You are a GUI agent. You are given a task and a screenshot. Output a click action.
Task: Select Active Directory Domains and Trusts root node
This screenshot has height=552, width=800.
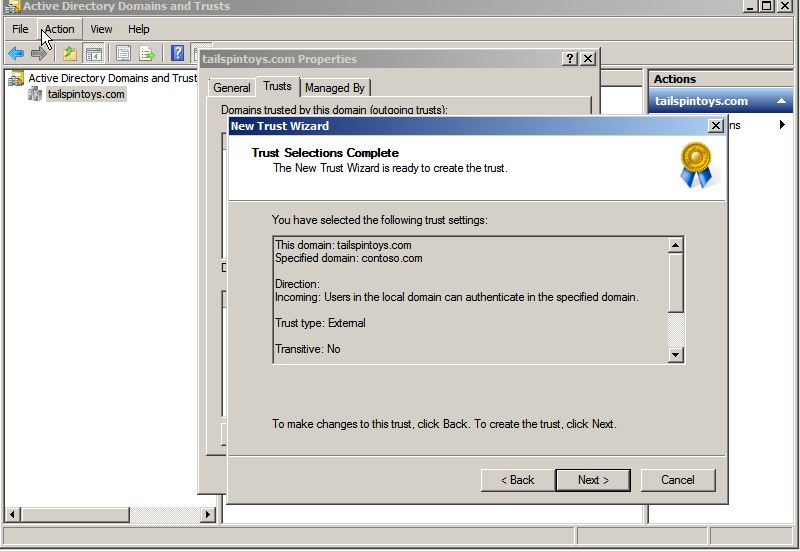112,78
